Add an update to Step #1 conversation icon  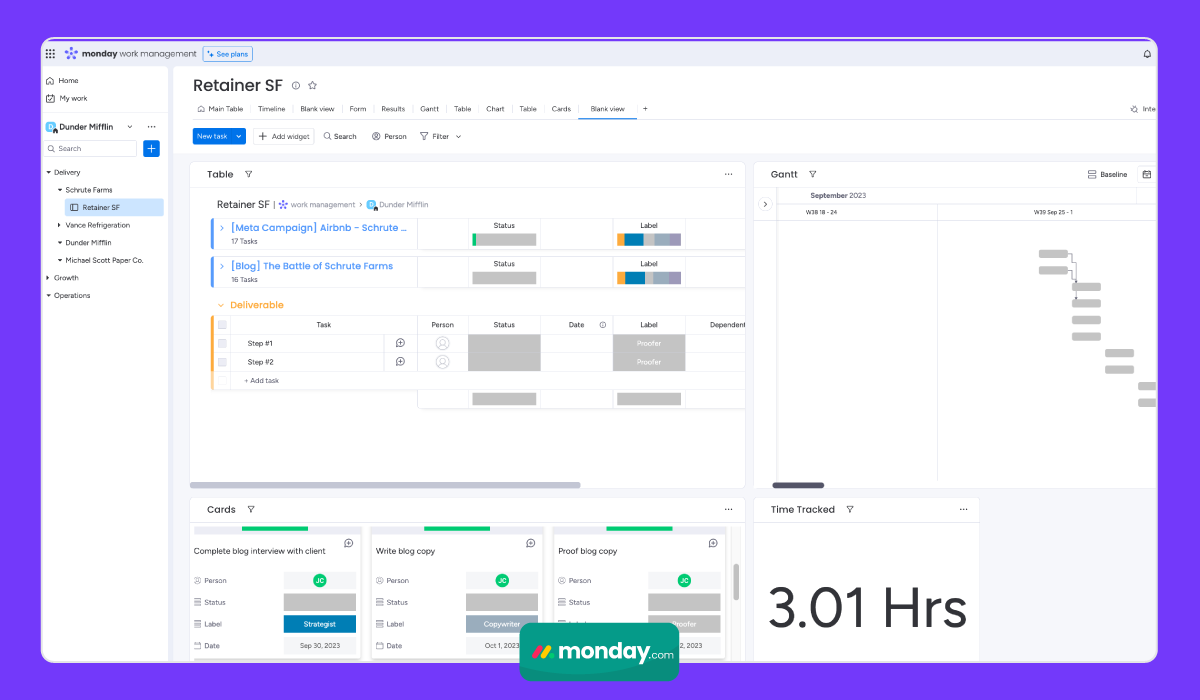[400, 343]
